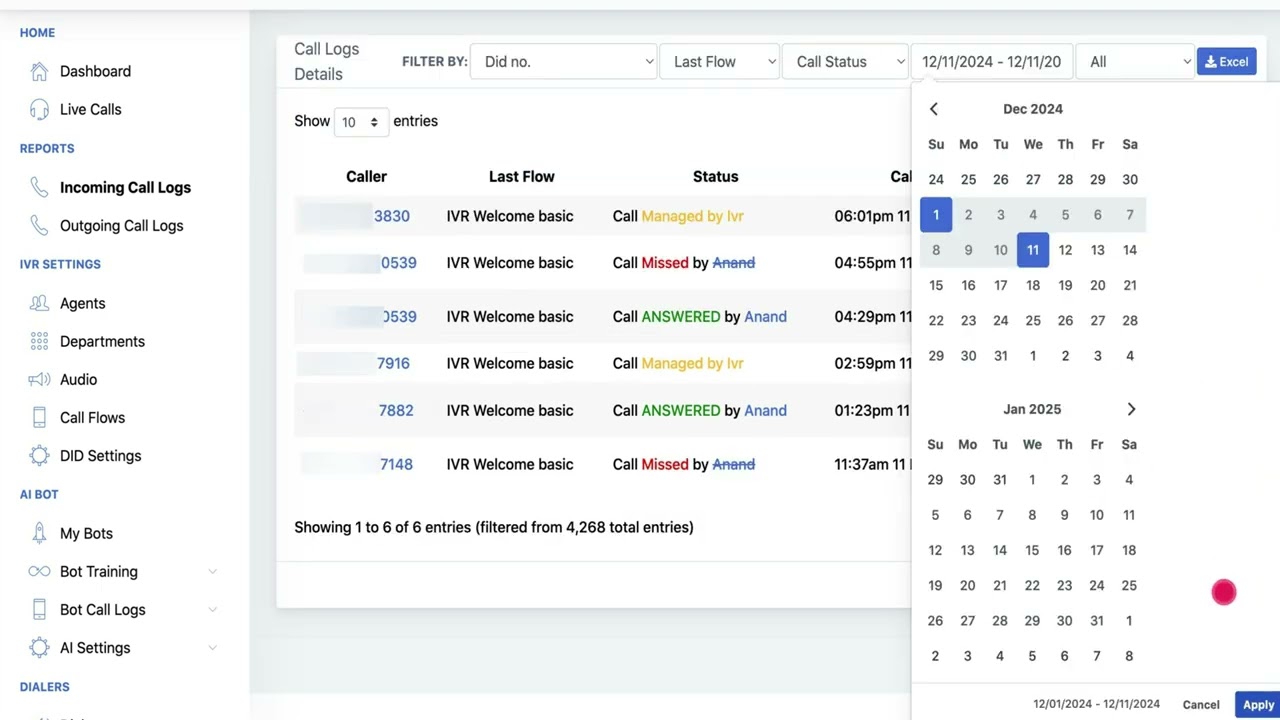The height and width of the screenshot is (720, 1280).
Task: Sort table by Last Flow column
Action: [521, 176]
